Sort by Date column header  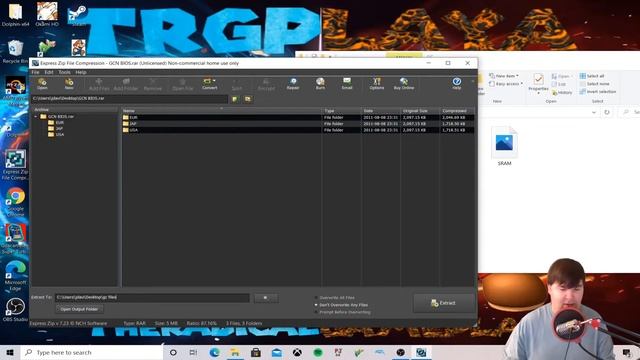[x=381, y=111]
